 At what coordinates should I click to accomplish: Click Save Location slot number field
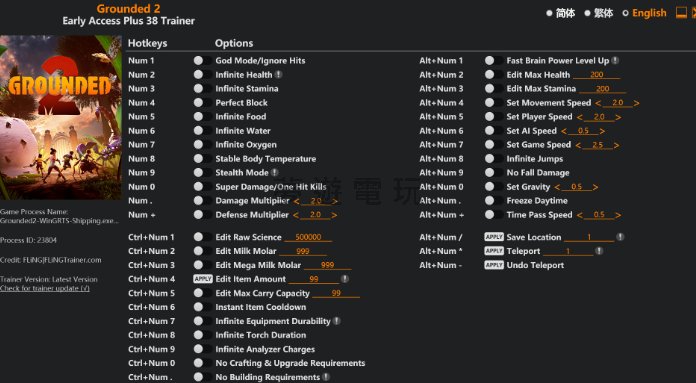point(589,237)
